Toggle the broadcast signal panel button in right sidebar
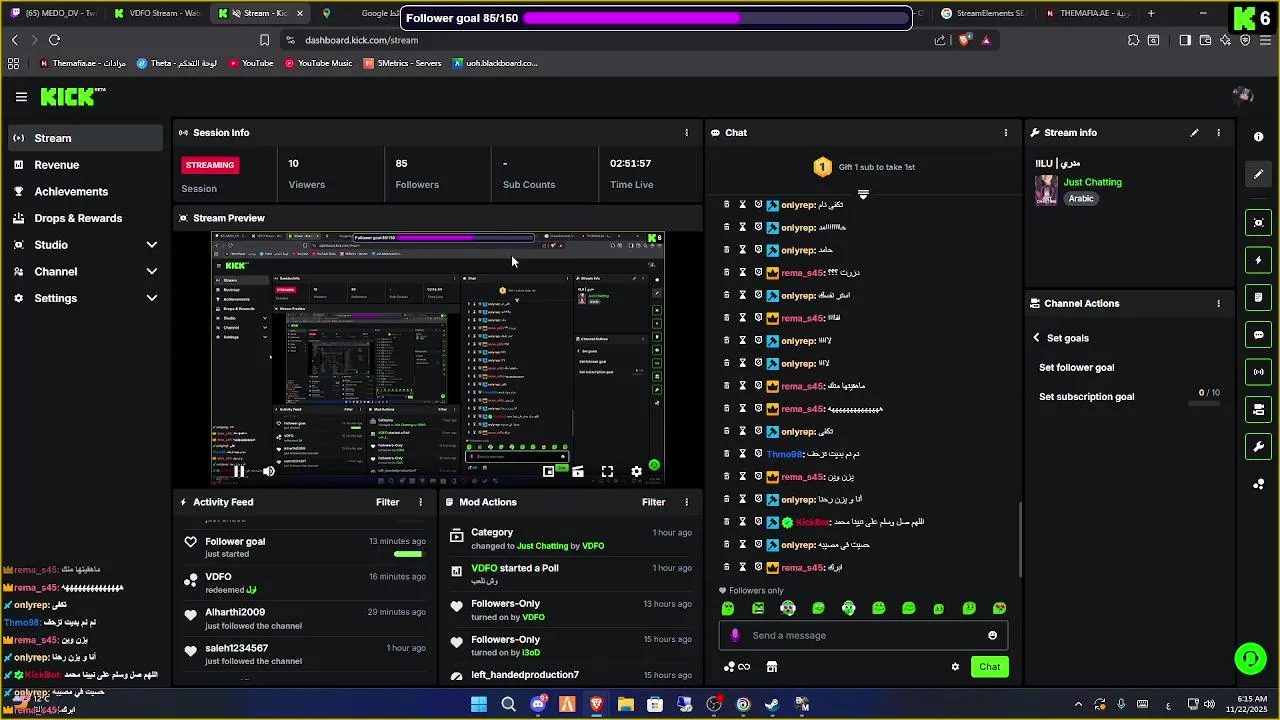 click(1258, 372)
